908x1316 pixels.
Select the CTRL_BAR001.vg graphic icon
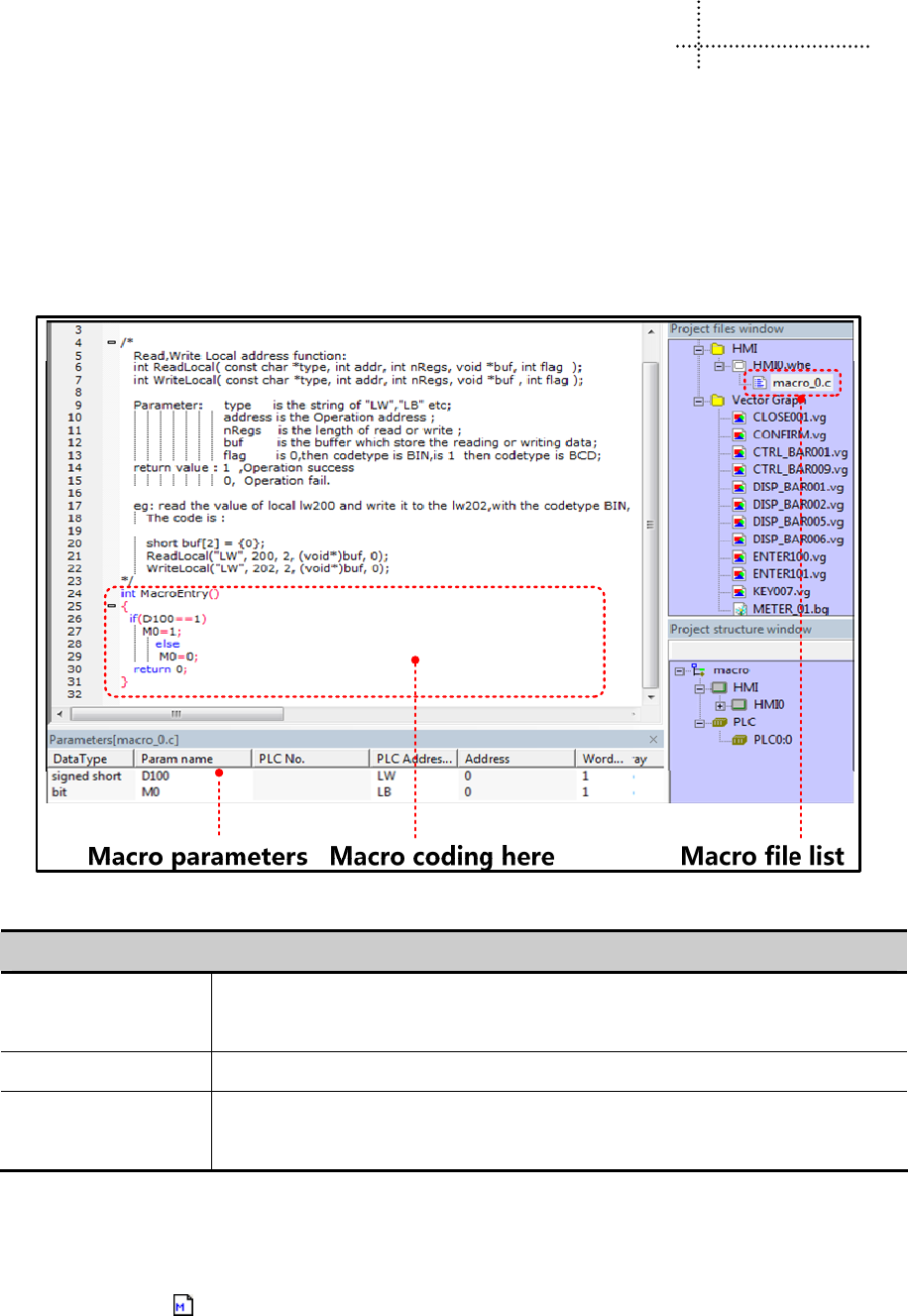point(738,452)
